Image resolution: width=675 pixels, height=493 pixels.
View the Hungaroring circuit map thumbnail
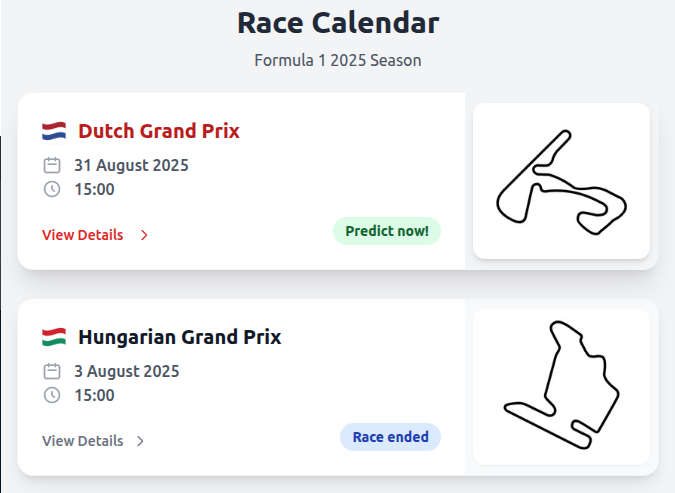tap(561, 387)
